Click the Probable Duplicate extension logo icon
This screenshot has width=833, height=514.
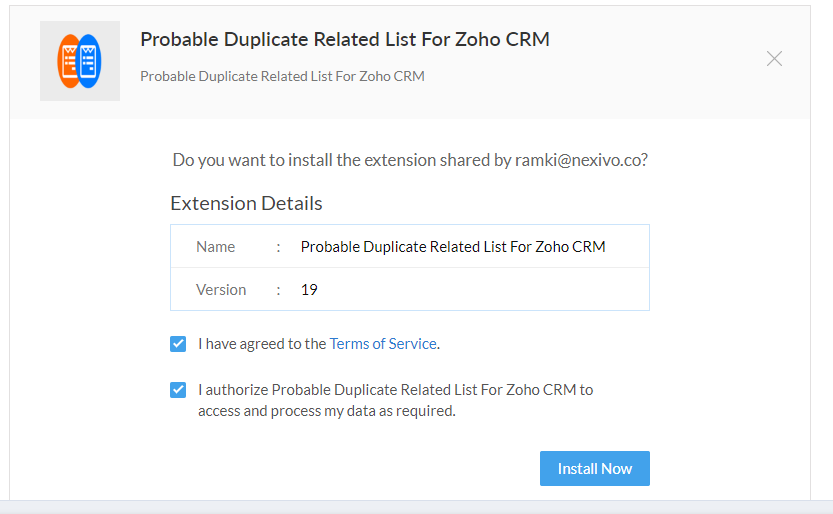tap(80, 61)
